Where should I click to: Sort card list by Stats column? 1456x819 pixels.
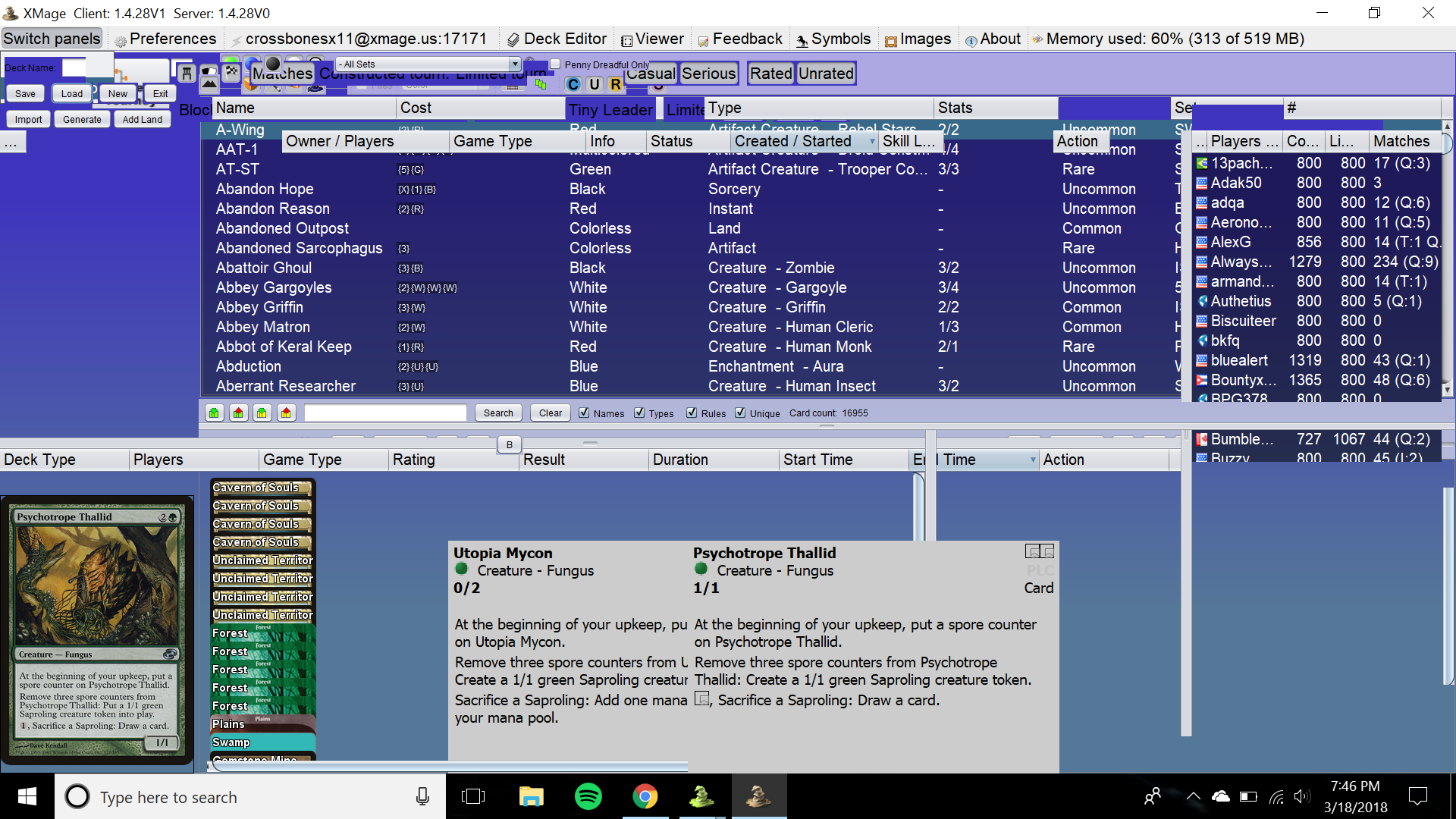(996, 108)
